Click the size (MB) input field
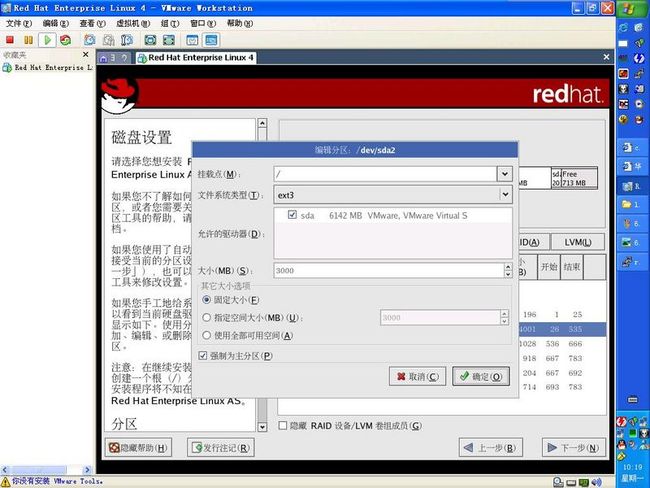 (389, 270)
